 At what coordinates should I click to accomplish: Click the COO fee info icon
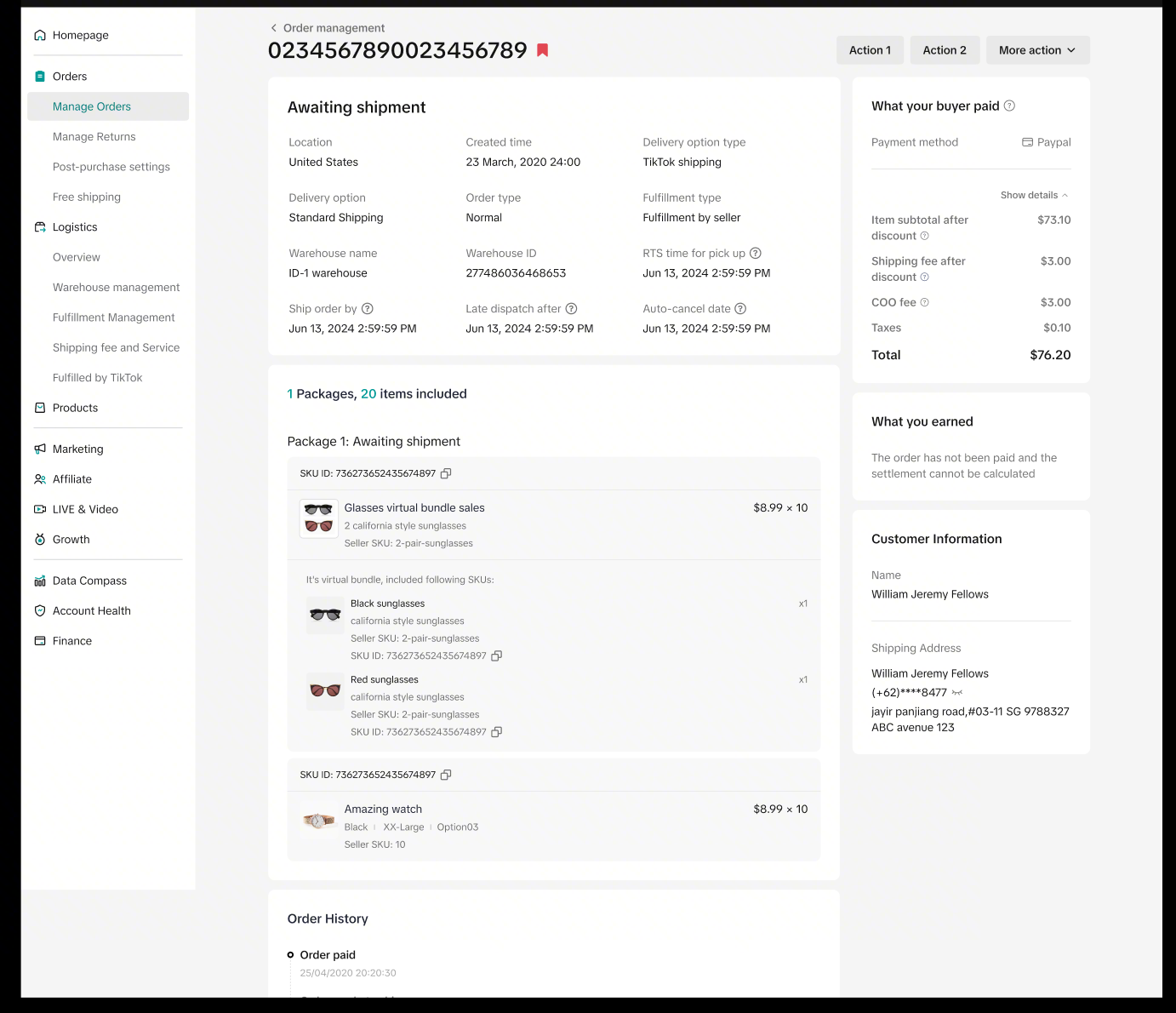click(925, 302)
